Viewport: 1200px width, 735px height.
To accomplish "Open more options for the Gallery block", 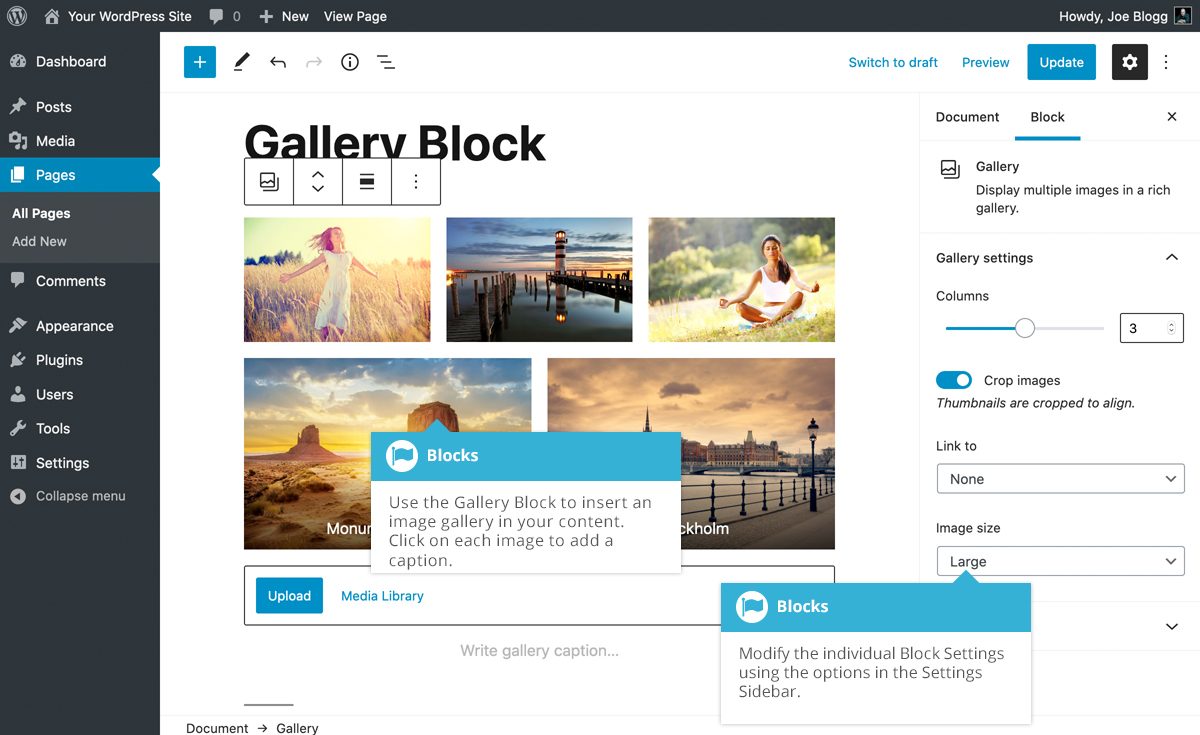I will [x=416, y=181].
